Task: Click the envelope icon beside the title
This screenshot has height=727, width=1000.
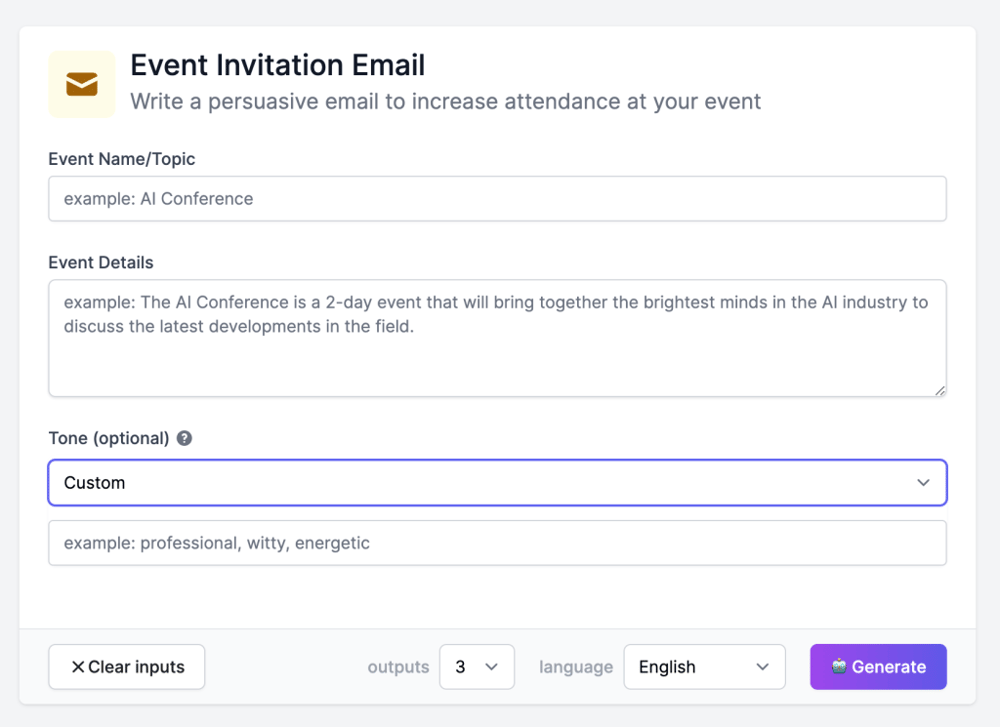Action: [x=82, y=84]
